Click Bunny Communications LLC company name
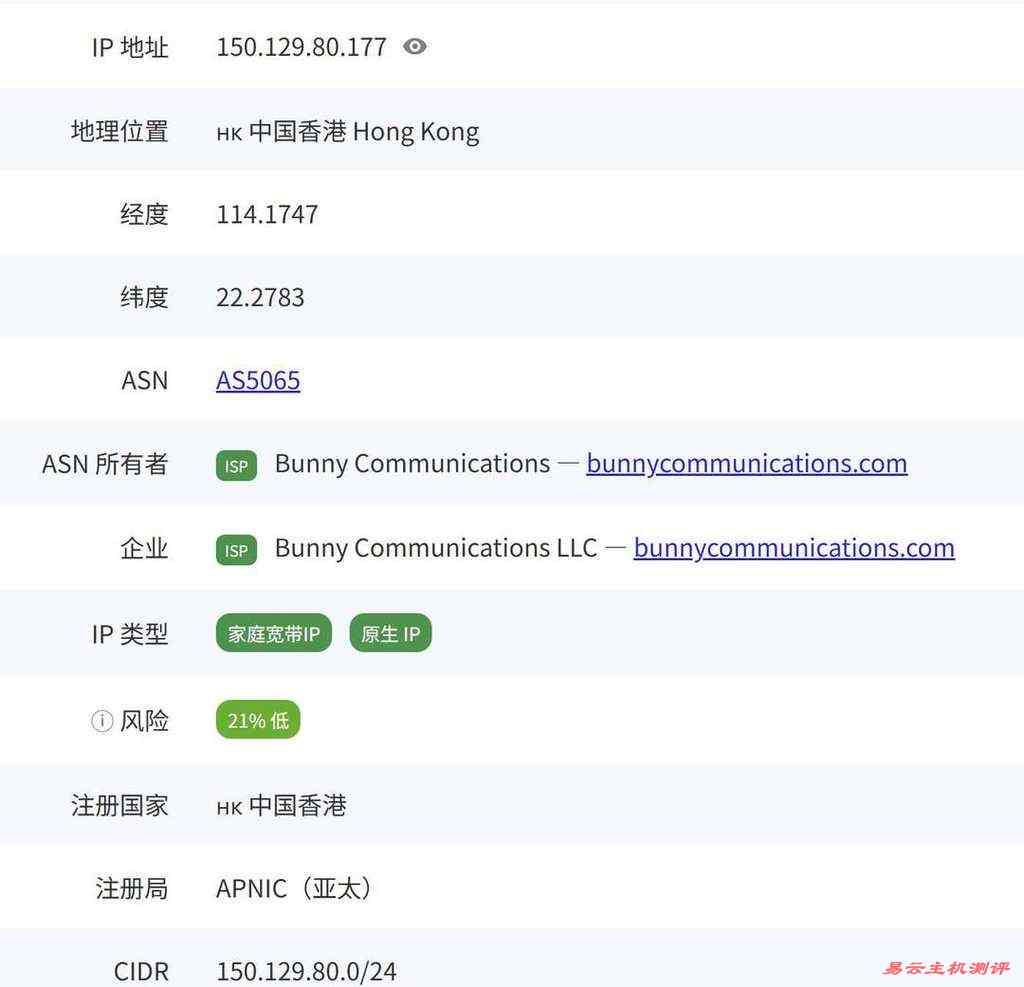Image resolution: width=1024 pixels, height=987 pixels. (x=436, y=548)
